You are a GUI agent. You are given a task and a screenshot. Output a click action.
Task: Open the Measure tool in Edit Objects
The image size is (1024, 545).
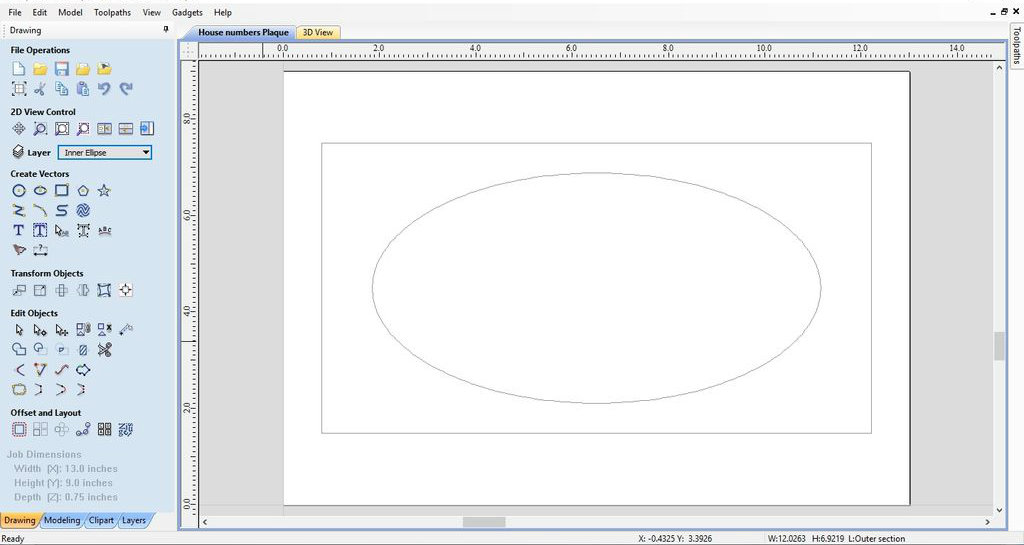(126, 330)
